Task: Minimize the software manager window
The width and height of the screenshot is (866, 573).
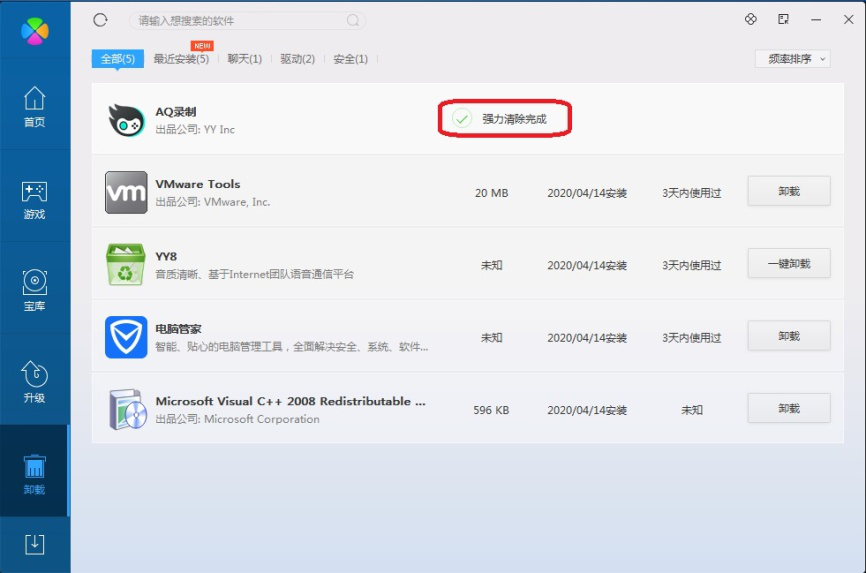Action: [816, 20]
